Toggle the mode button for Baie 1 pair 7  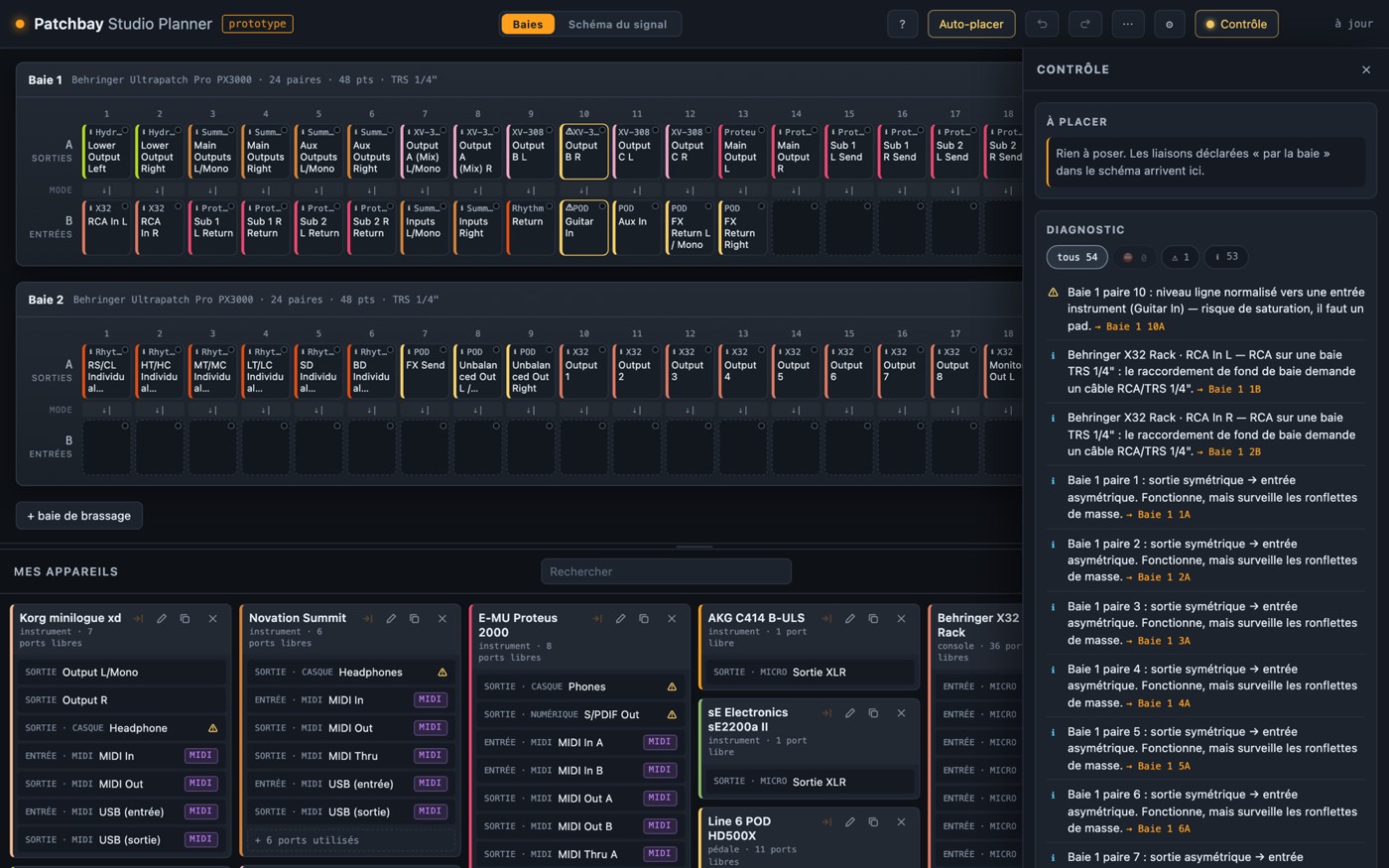[425, 190]
